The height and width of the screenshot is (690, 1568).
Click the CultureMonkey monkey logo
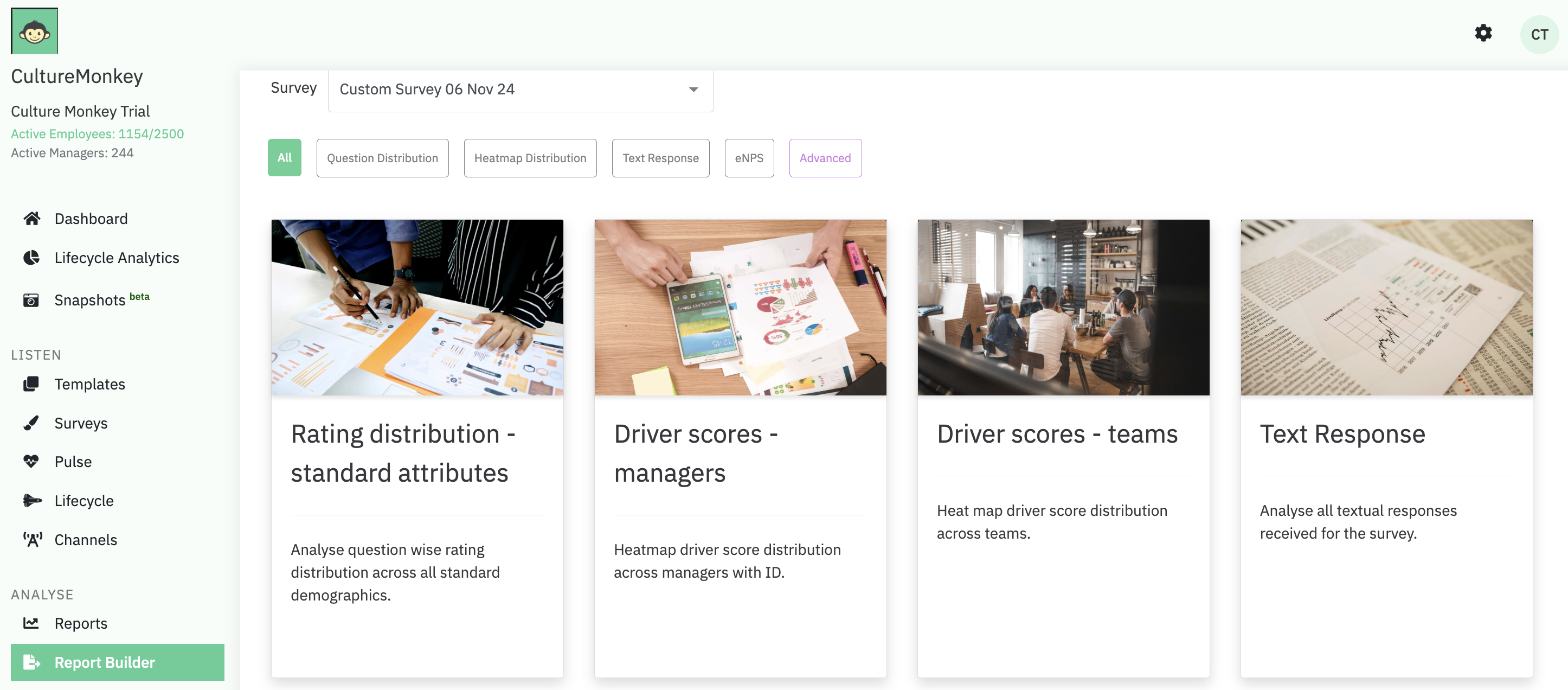35,31
